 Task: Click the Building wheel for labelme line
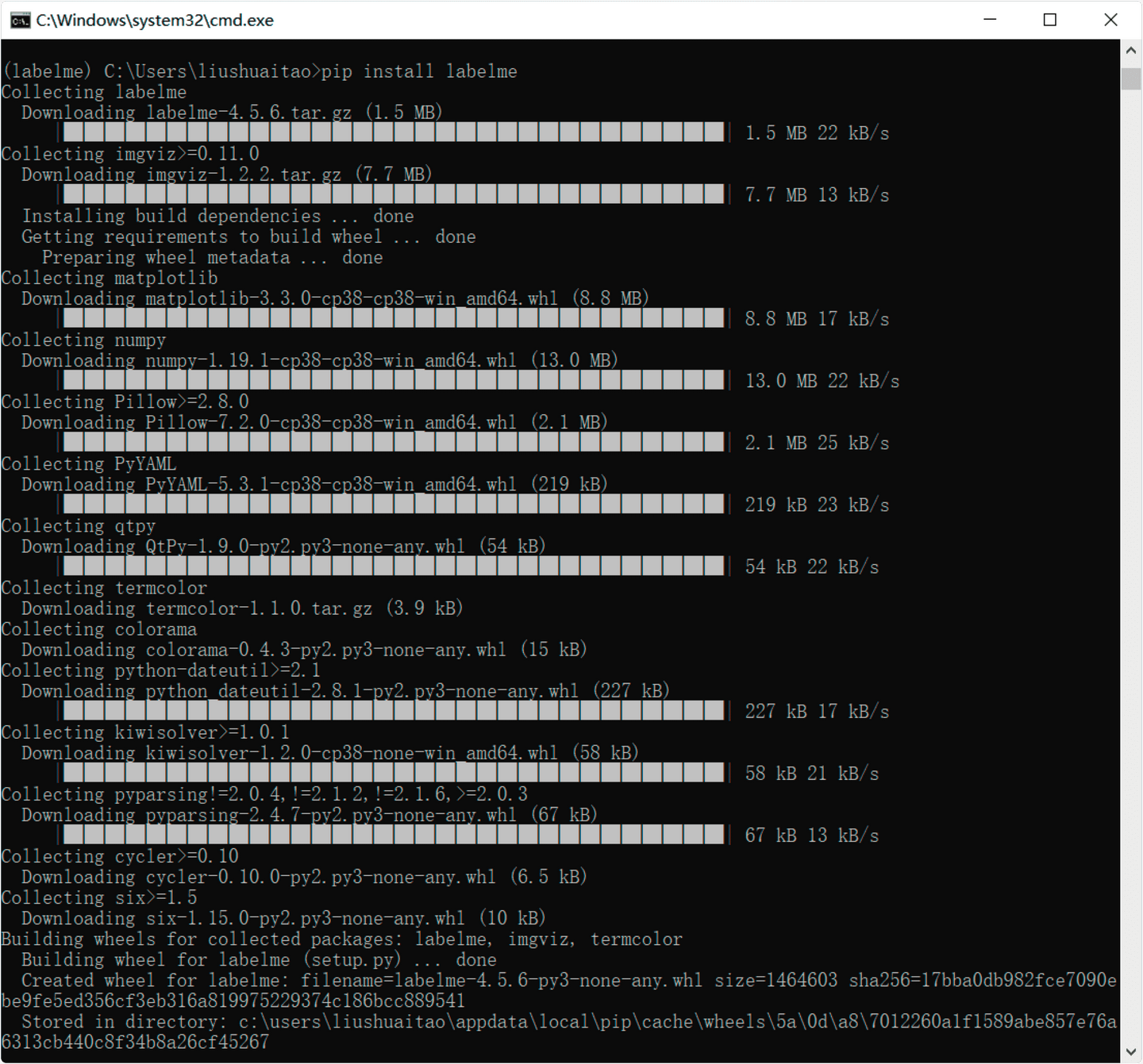pyautogui.click(x=258, y=959)
